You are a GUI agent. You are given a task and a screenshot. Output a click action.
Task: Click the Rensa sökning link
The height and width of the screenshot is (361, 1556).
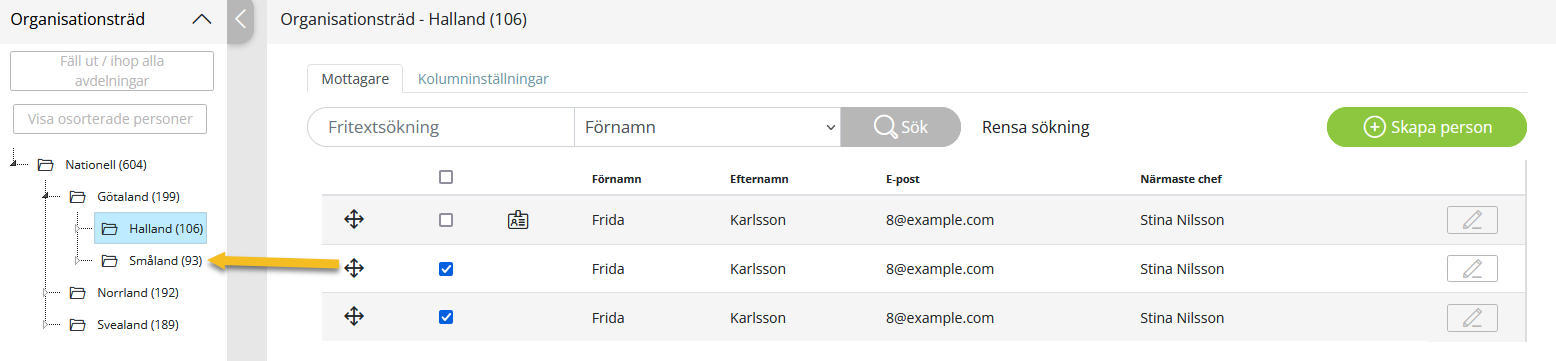pos(1036,128)
